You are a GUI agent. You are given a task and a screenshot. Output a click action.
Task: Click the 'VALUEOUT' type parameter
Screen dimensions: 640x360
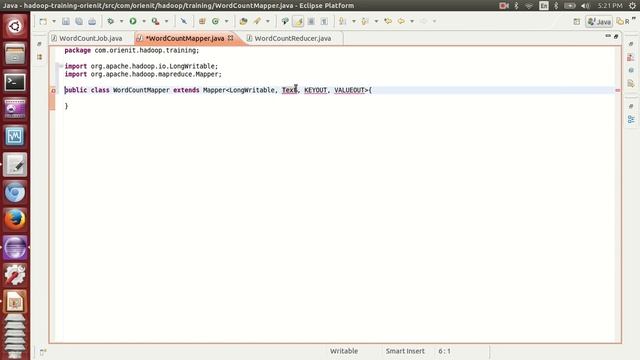tap(349, 90)
